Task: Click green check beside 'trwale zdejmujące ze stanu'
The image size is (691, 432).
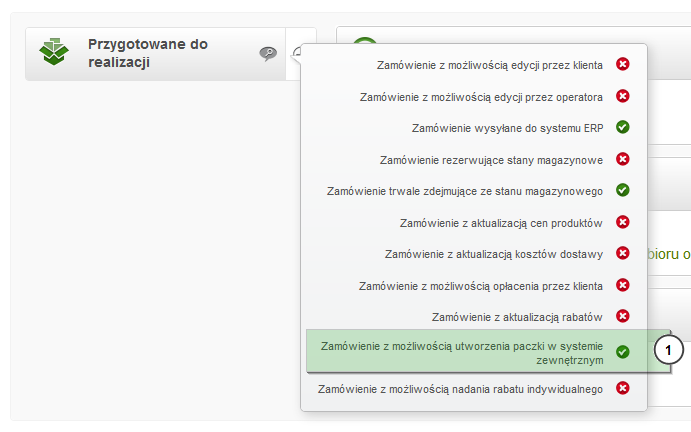Action: coord(622,190)
